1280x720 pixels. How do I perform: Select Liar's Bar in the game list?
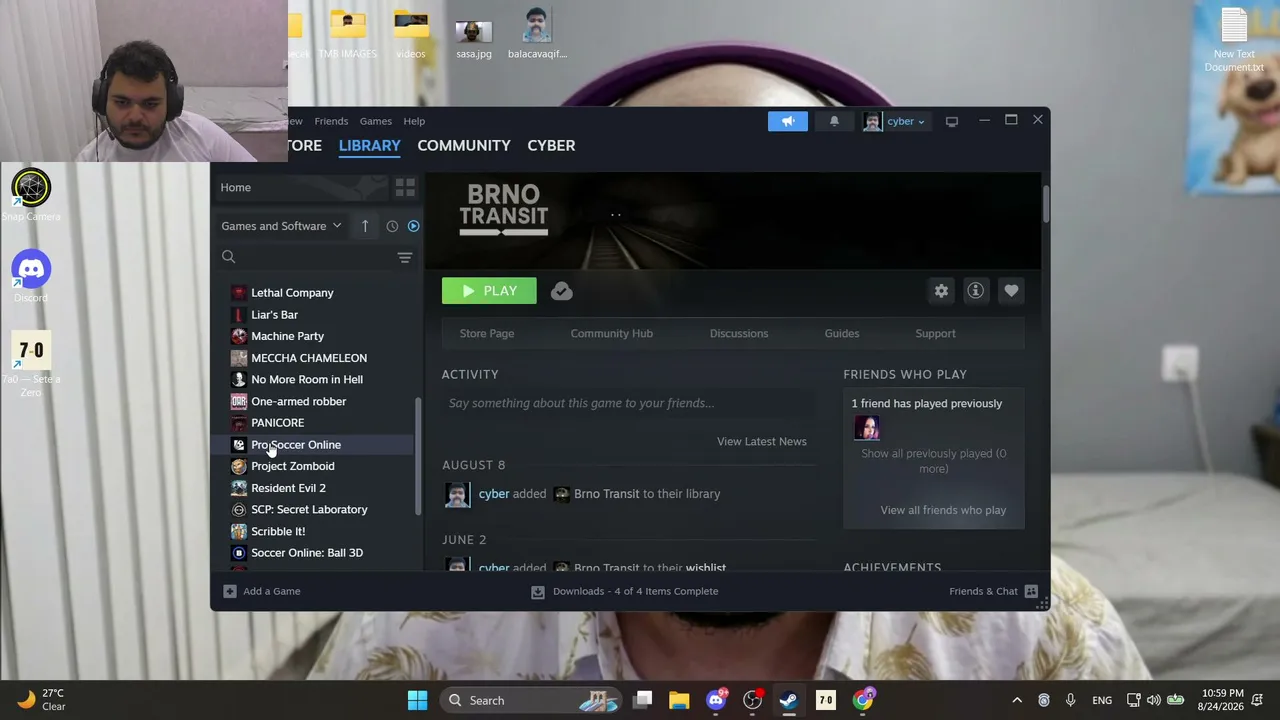click(x=316, y=315)
